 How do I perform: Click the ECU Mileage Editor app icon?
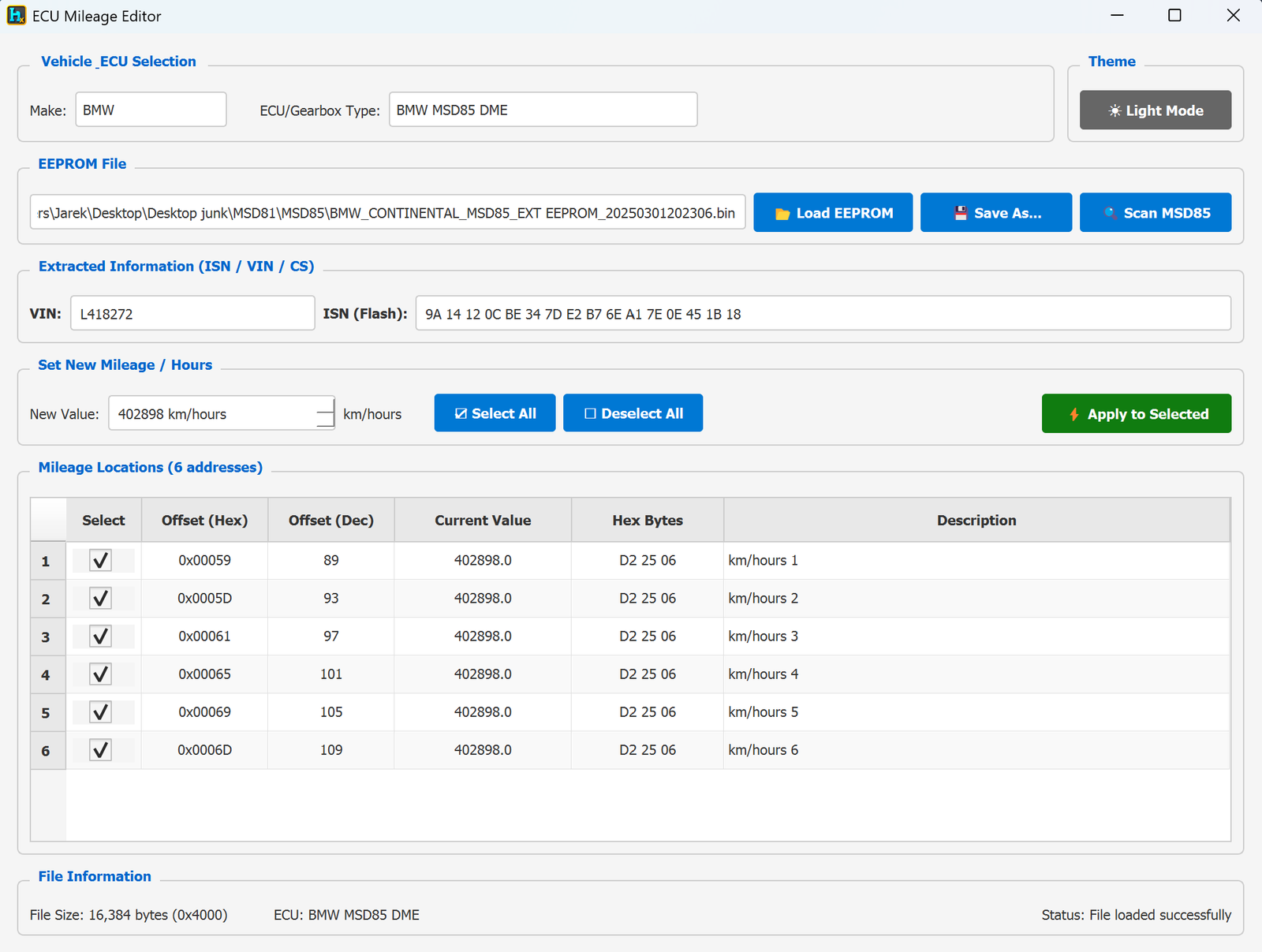click(x=16, y=16)
